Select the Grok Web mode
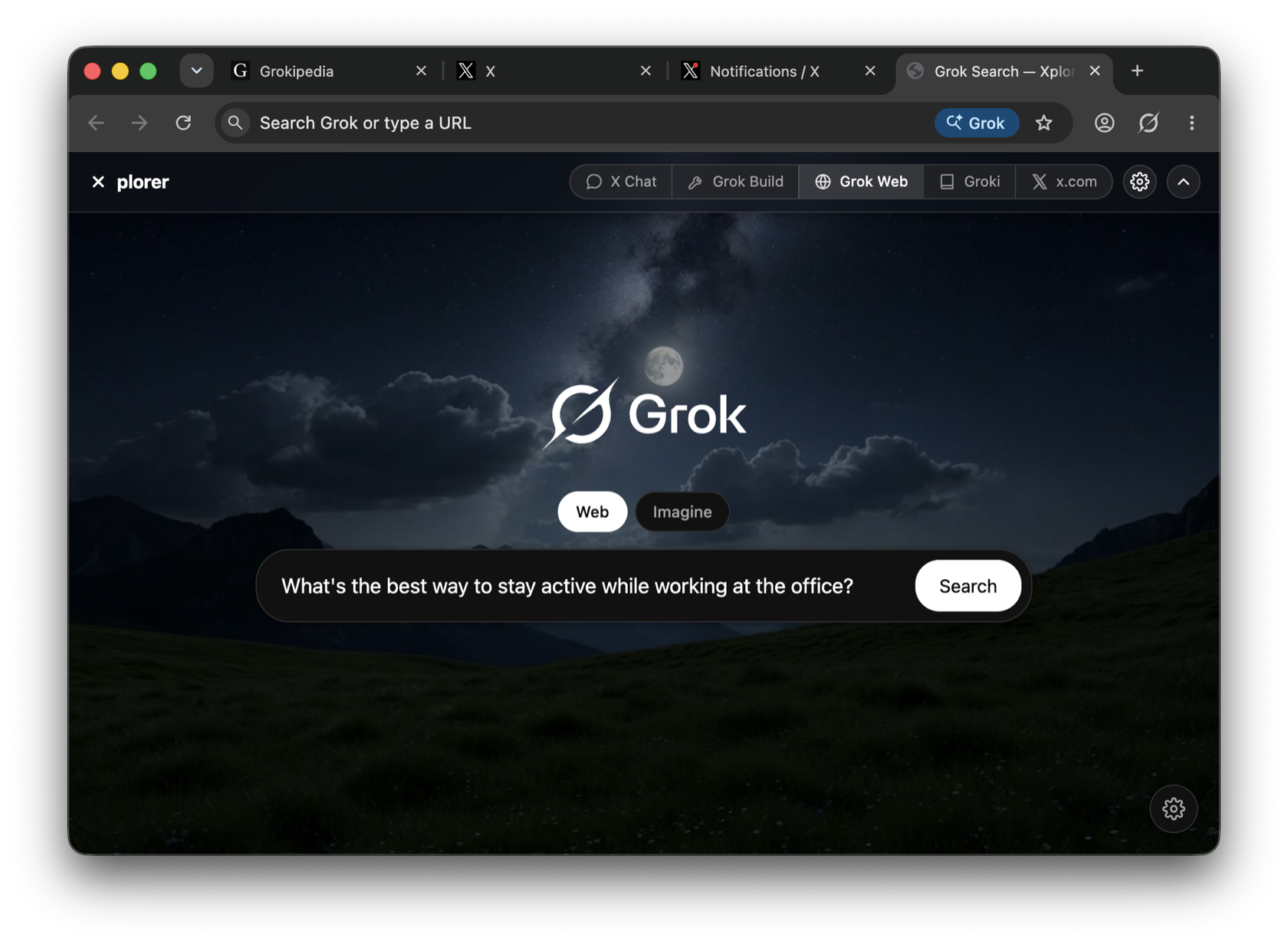Image resolution: width=1288 pixels, height=945 pixels. tap(861, 182)
